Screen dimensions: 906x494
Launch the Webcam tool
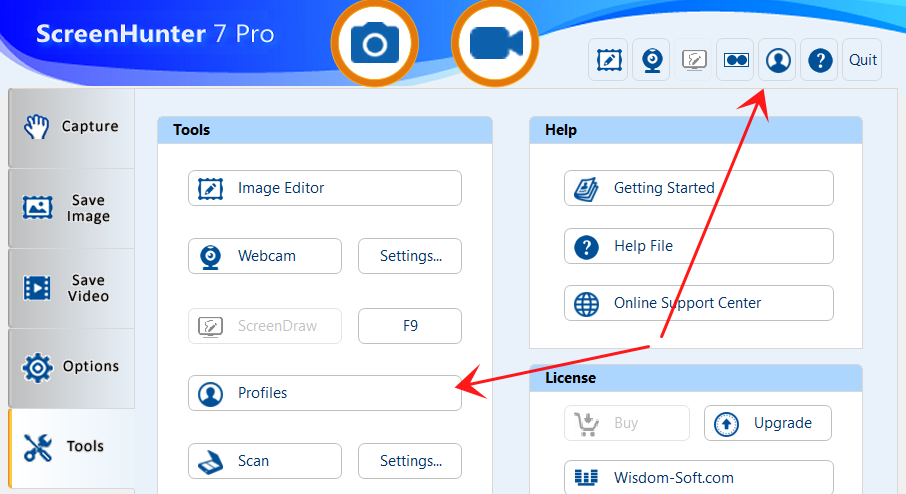coord(265,256)
